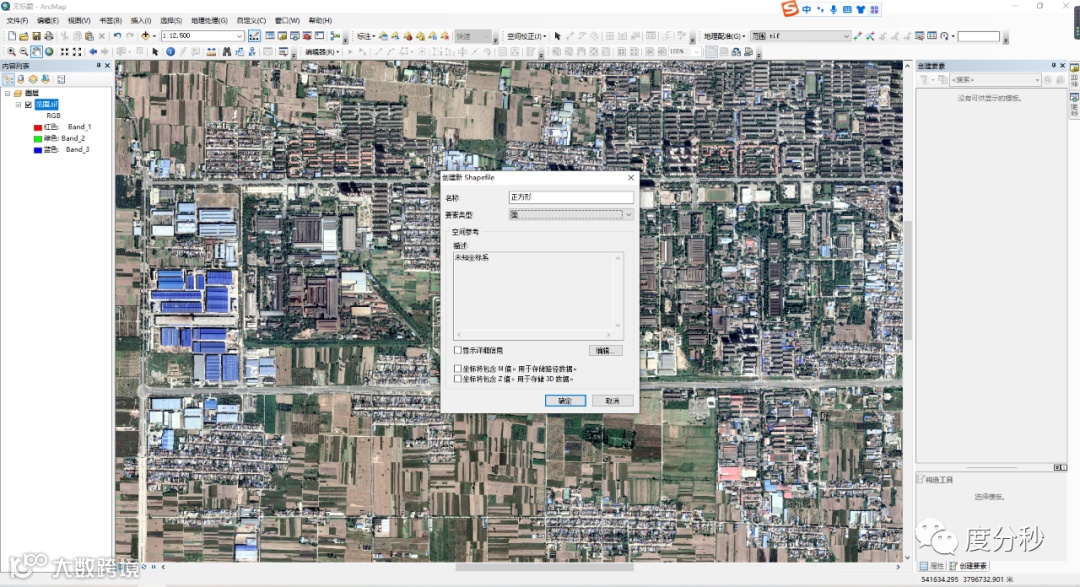The height and width of the screenshot is (587, 1080).
Task: Click the New map document icon
Action: click(x=11, y=36)
